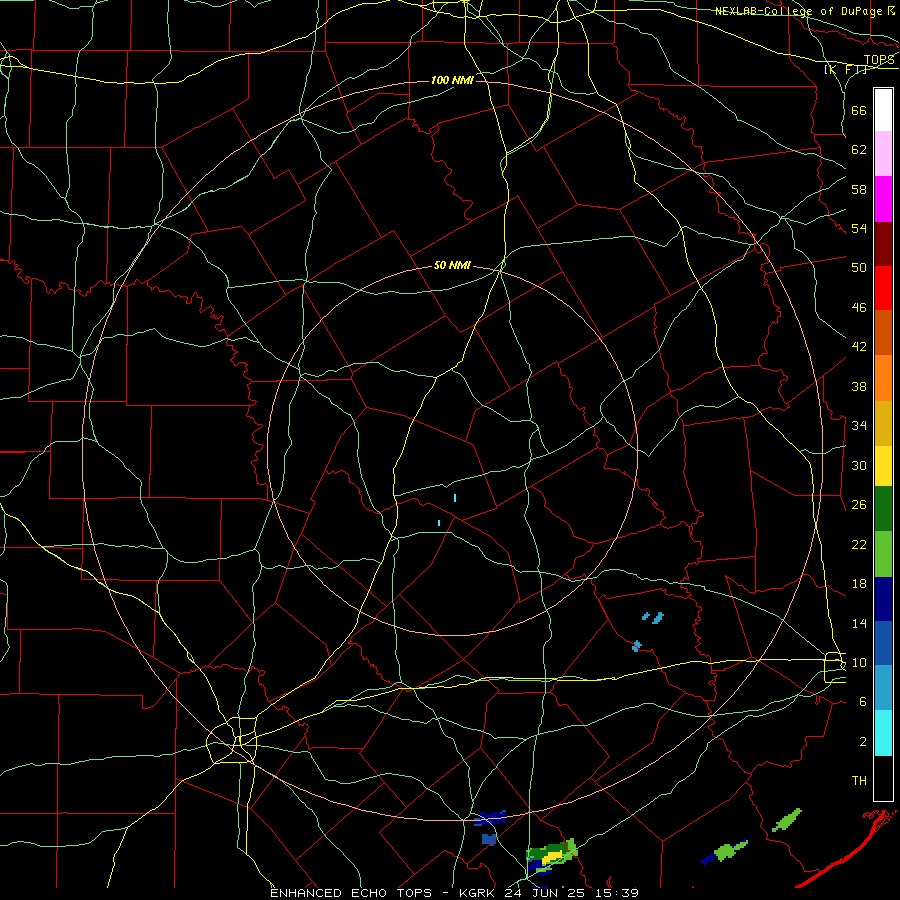
Task: Click the "38" scale label
Action: (x=859, y=386)
